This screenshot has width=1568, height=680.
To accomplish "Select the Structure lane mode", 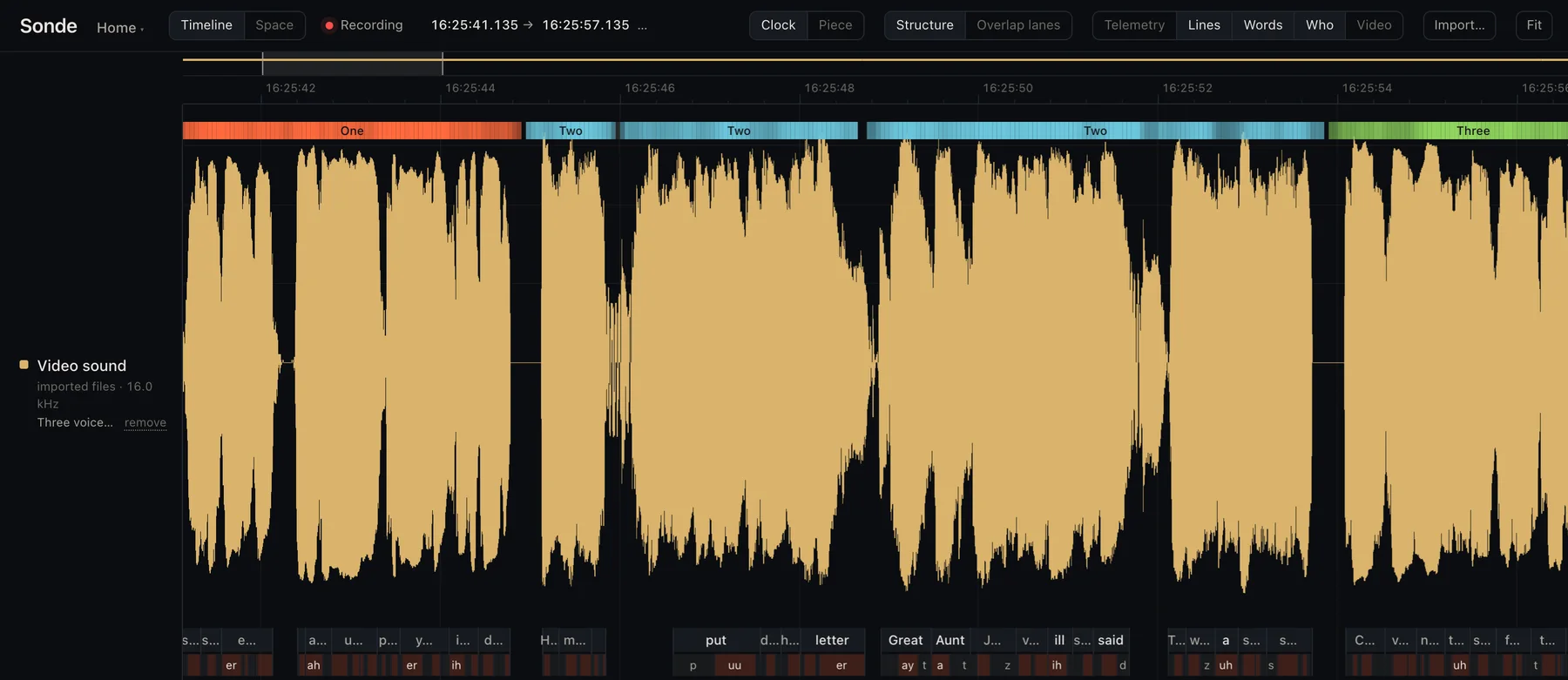I will (x=924, y=25).
